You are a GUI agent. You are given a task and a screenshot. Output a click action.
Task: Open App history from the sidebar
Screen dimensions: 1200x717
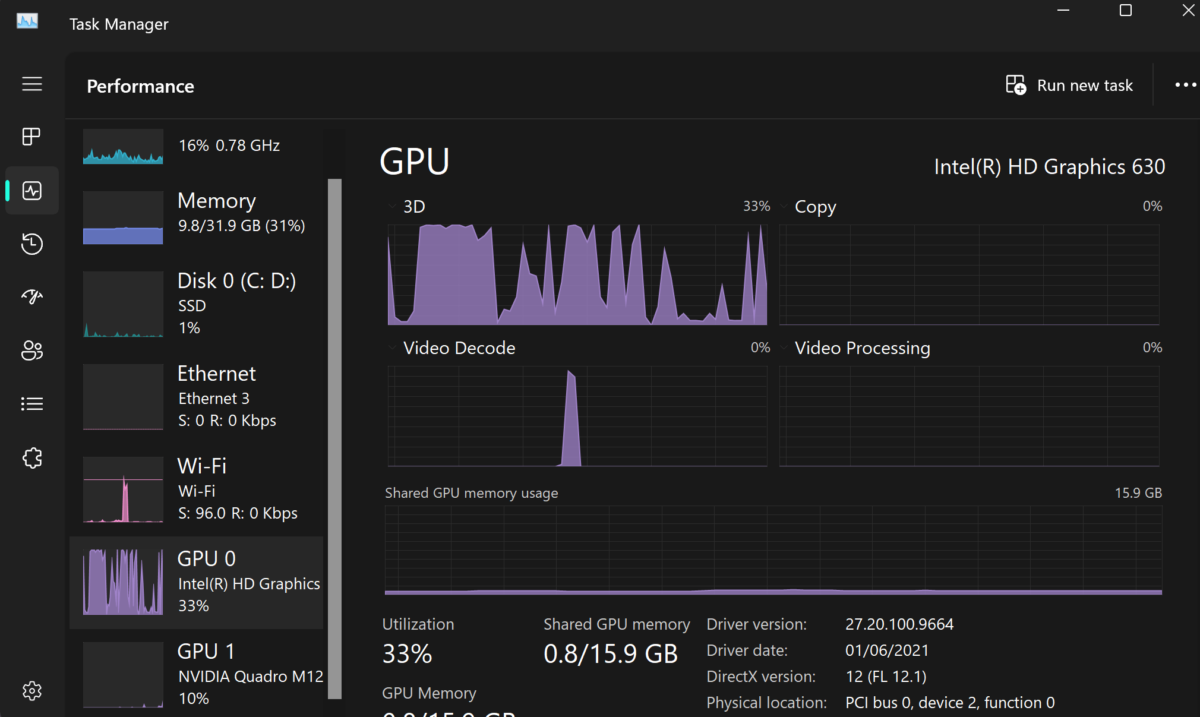31,244
